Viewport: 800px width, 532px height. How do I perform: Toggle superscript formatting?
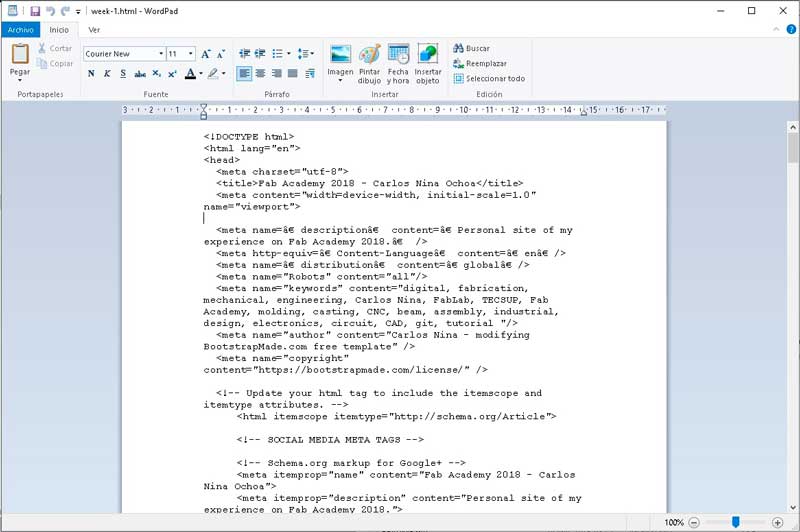(x=172, y=73)
